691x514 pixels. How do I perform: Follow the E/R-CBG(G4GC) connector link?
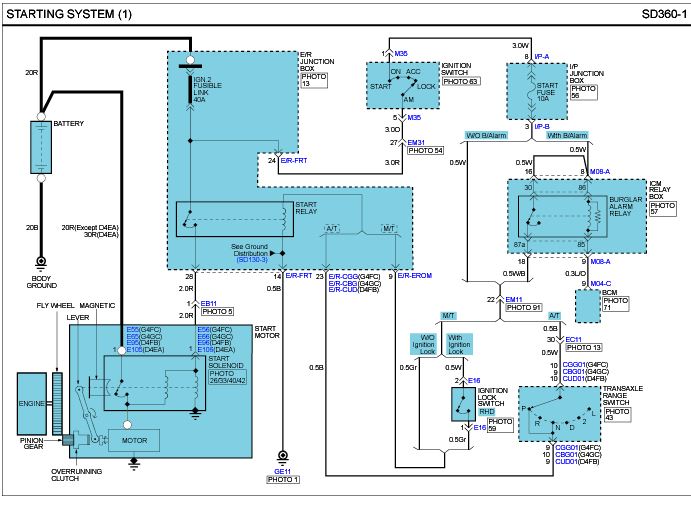point(354,283)
